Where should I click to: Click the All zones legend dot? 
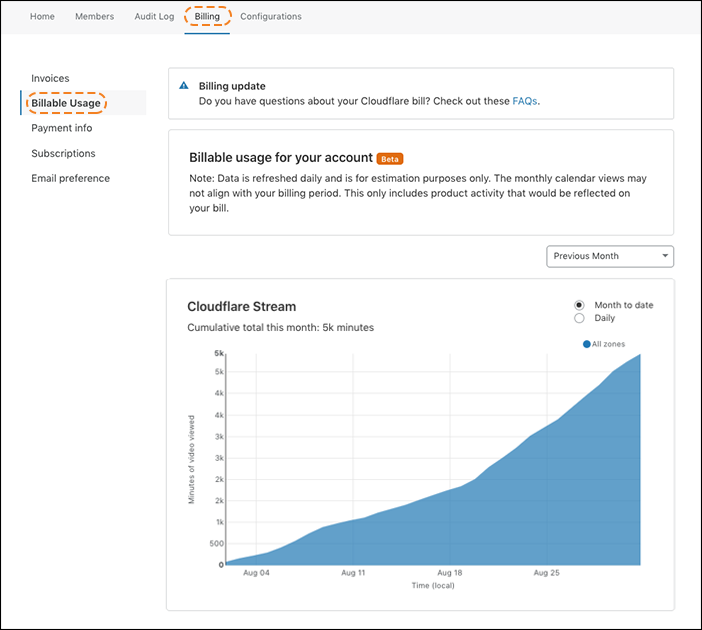[587, 344]
